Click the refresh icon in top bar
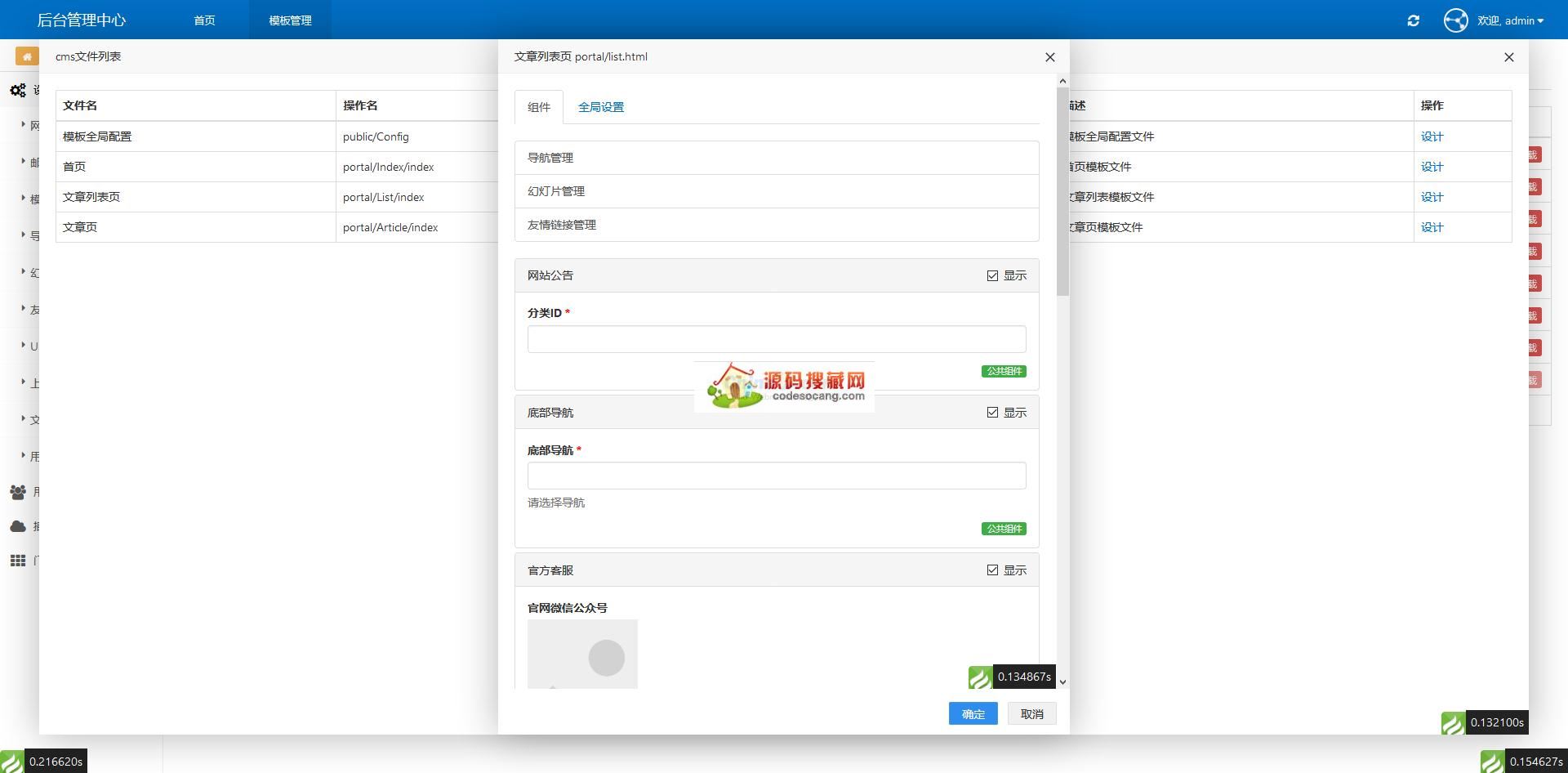 coord(1413,20)
